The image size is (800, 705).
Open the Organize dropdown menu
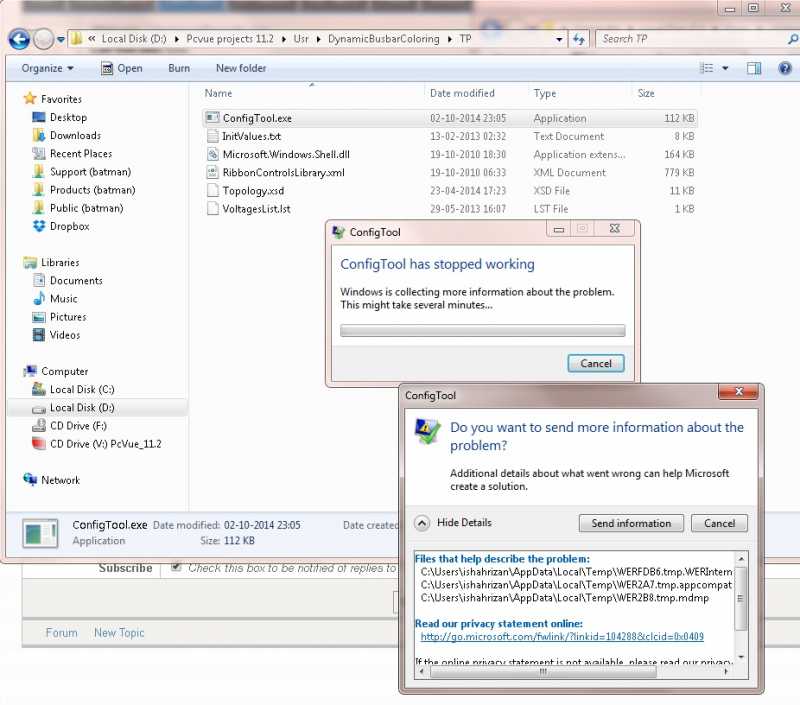click(x=47, y=68)
